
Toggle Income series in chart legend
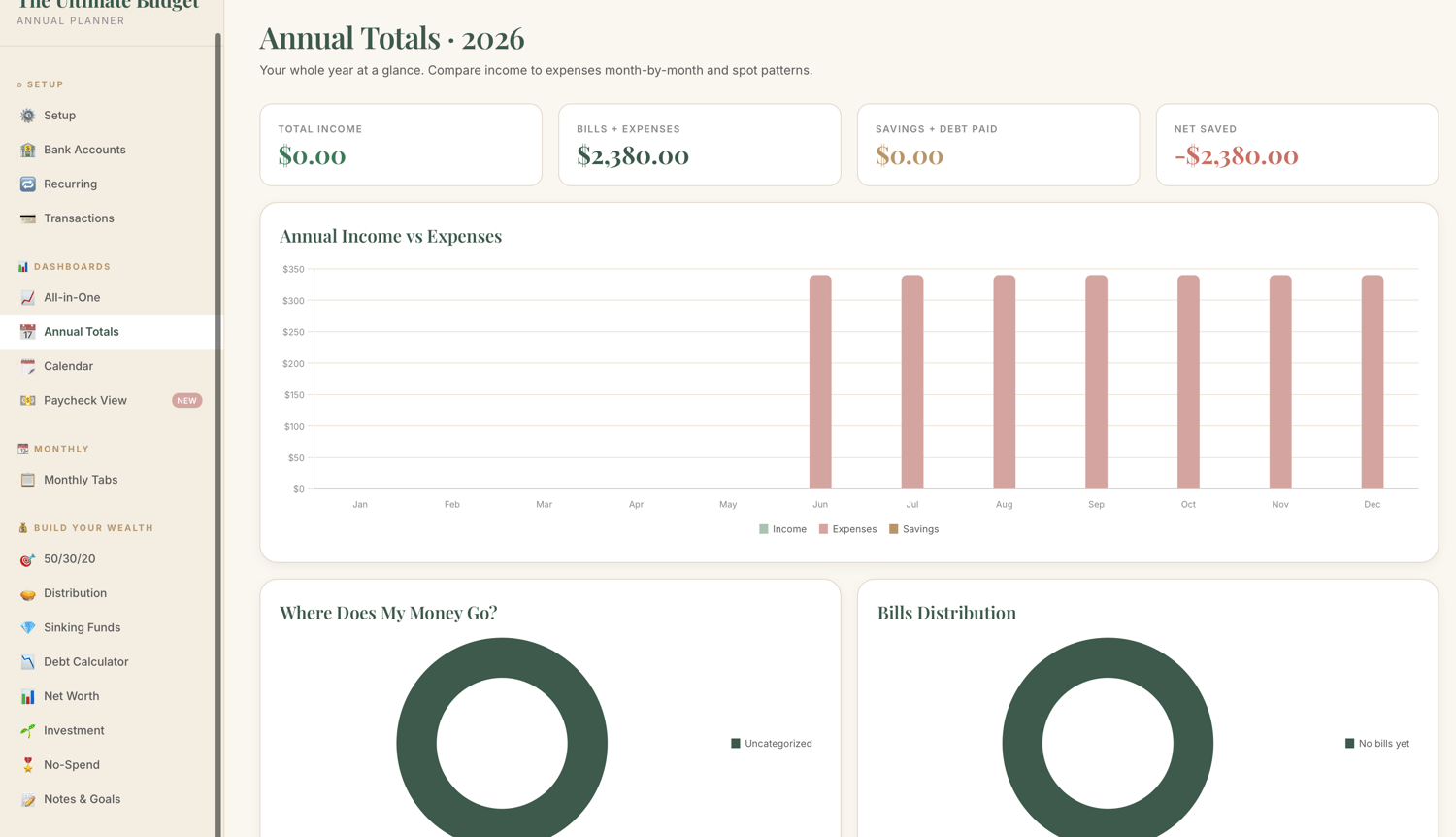782,529
